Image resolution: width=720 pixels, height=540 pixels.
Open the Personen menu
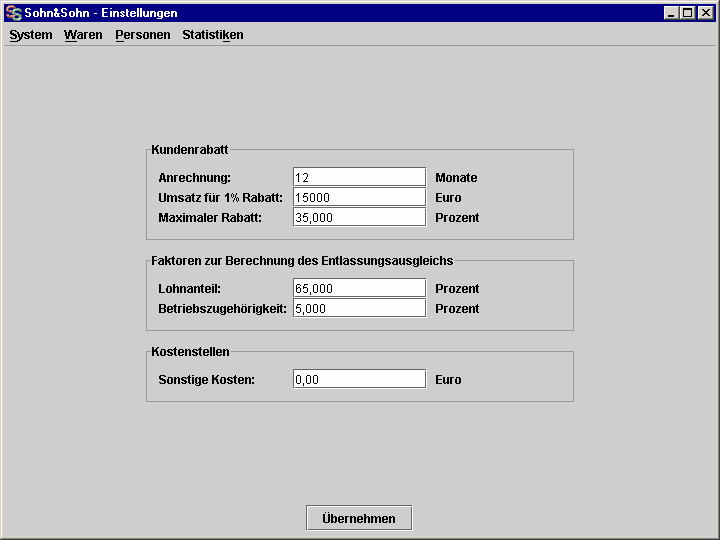143,35
